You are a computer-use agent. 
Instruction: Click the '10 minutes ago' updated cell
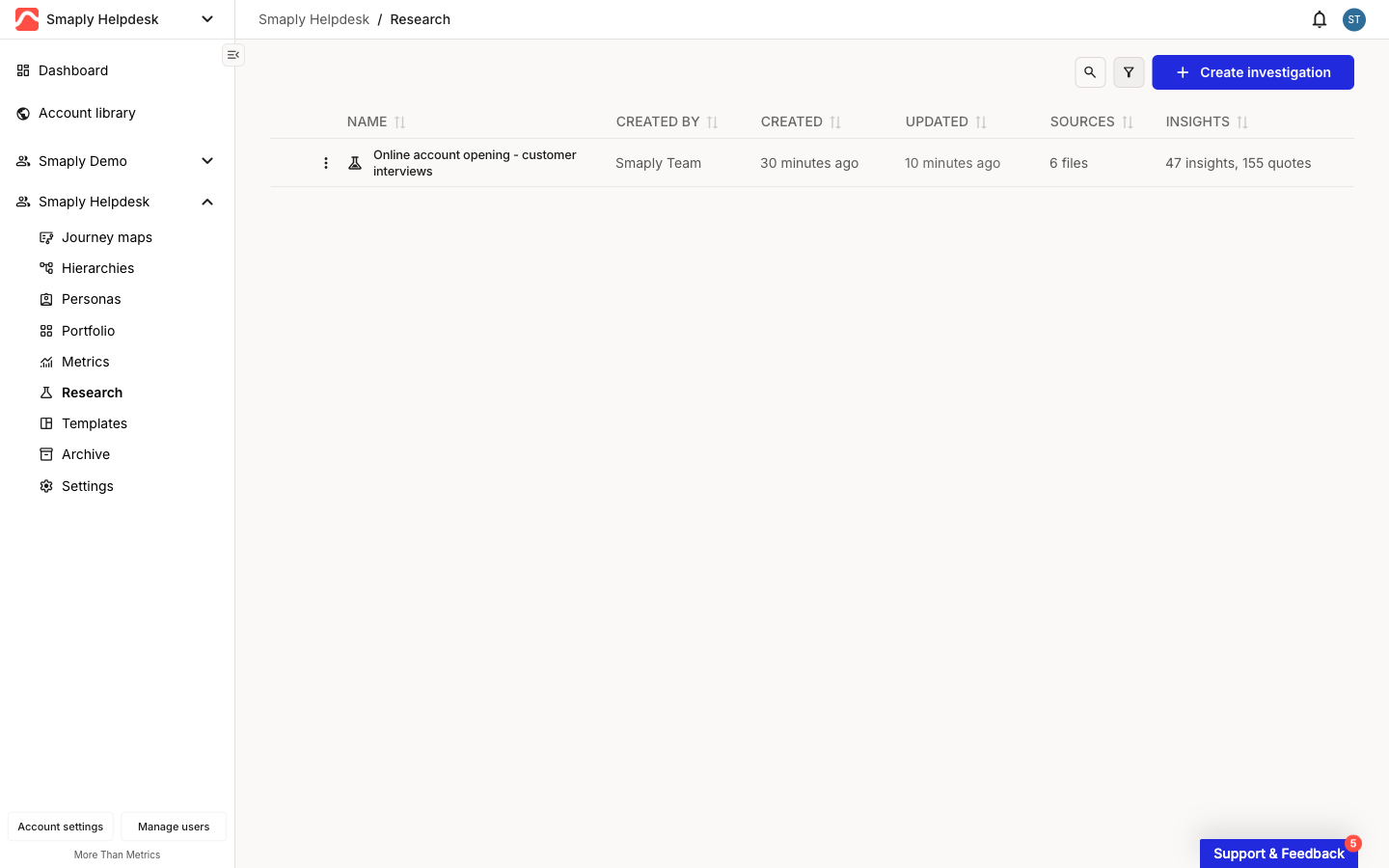click(952, 163)
